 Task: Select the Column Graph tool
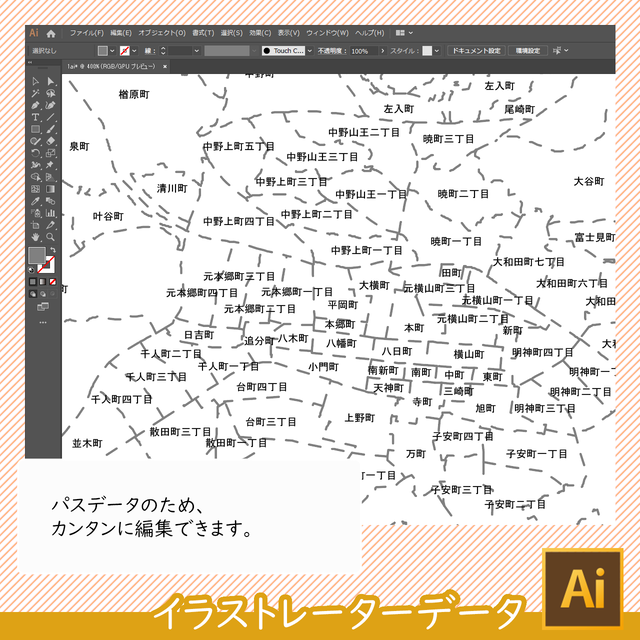50,213
